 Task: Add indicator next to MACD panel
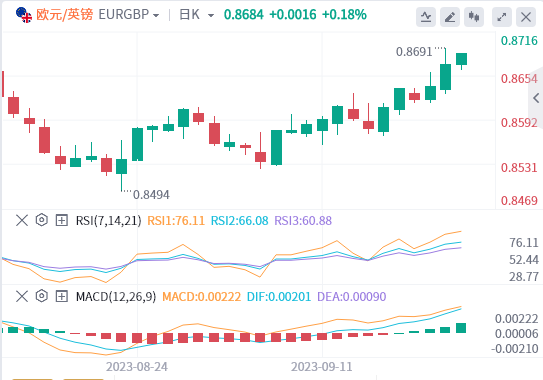click(62, 296)
